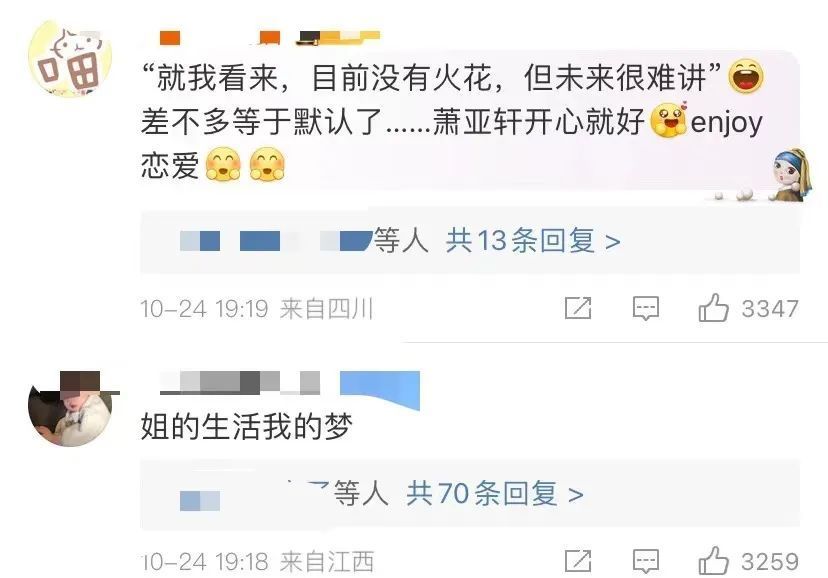Tap the 3259 like count
The image size is (828, 578).
click(770, 562)
